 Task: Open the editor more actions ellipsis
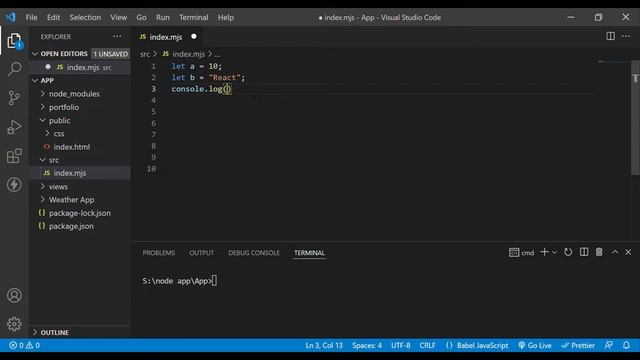[x=626, y=36]
